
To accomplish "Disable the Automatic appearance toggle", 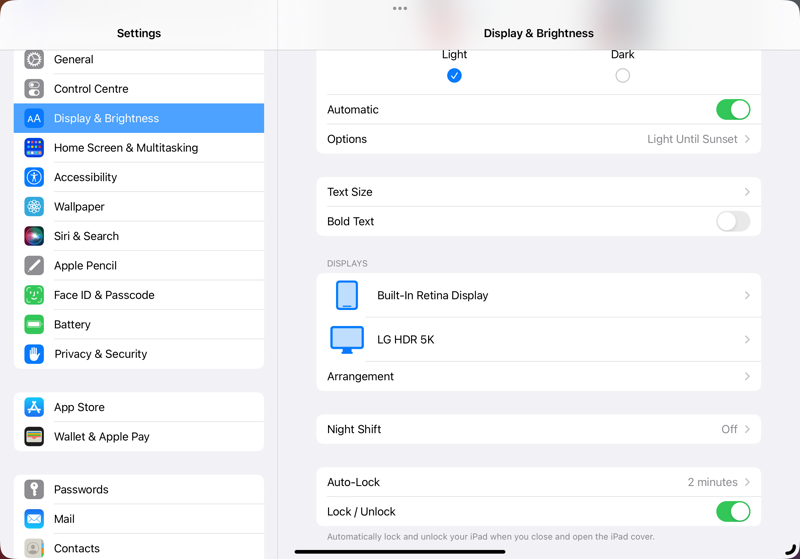I will tap(732, 110).
